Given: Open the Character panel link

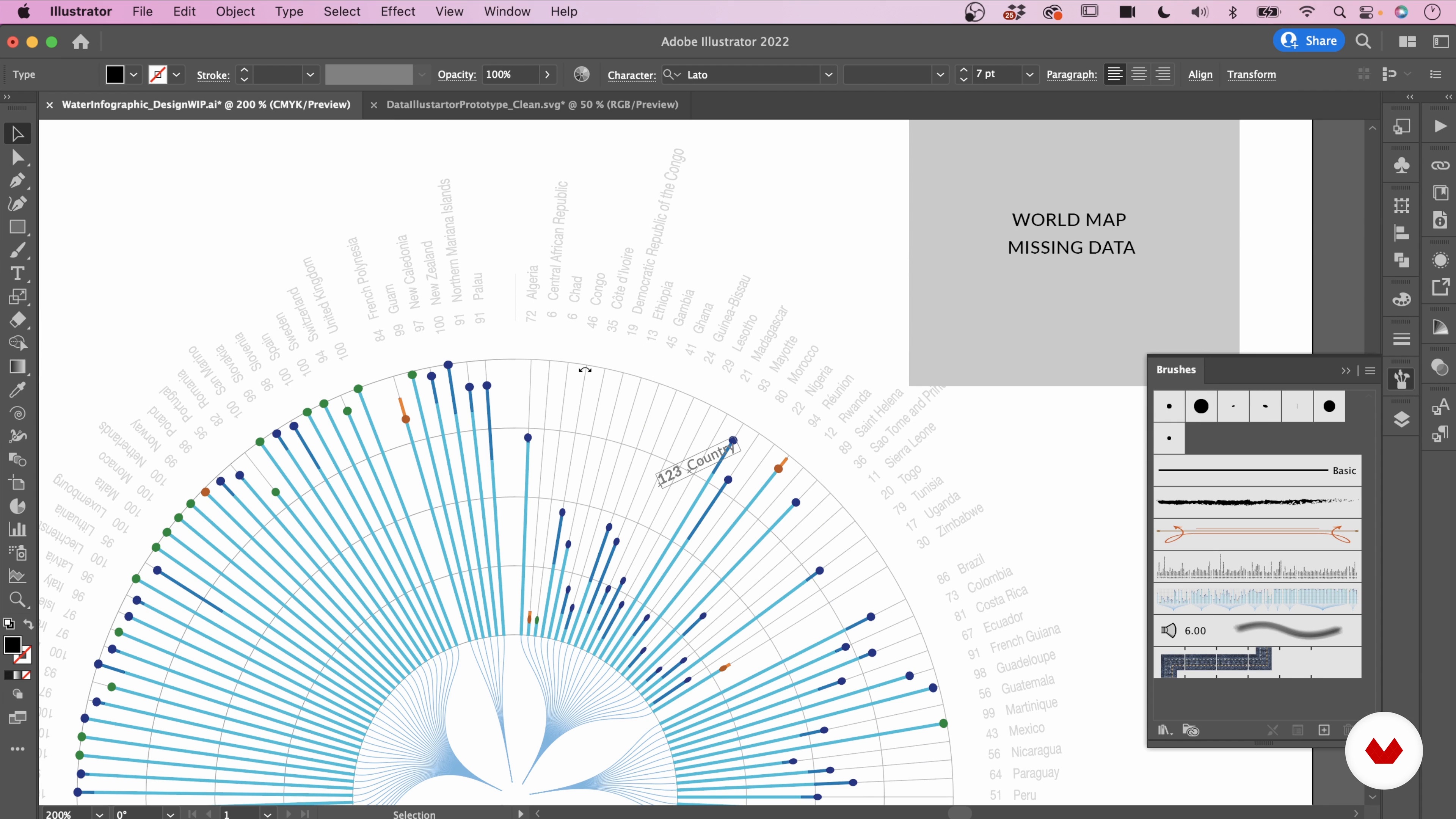Looking at the screenshot, I should (631, 75).
